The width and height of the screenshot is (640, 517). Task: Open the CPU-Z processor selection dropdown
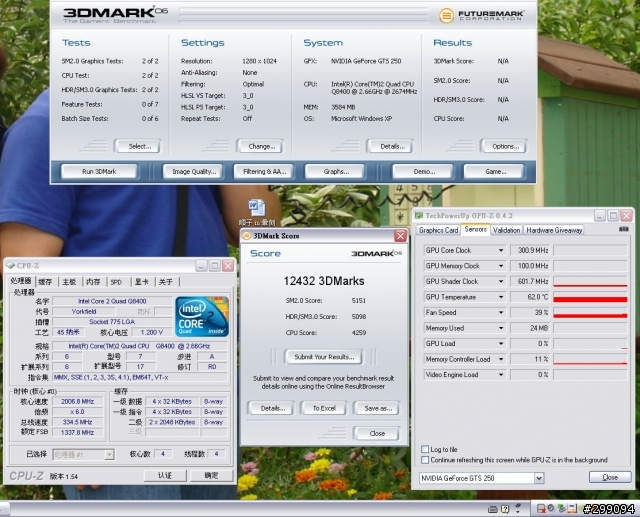click(109, 454)
